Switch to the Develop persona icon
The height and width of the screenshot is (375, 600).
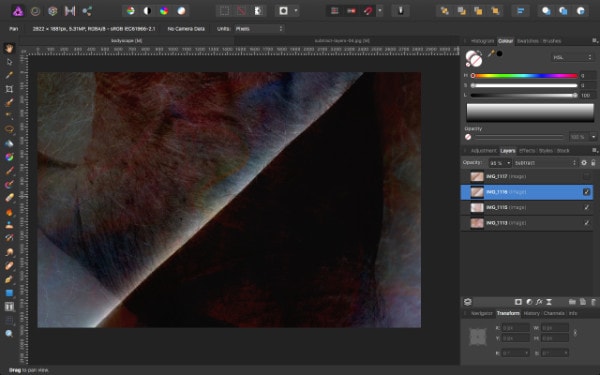(53, 11)
